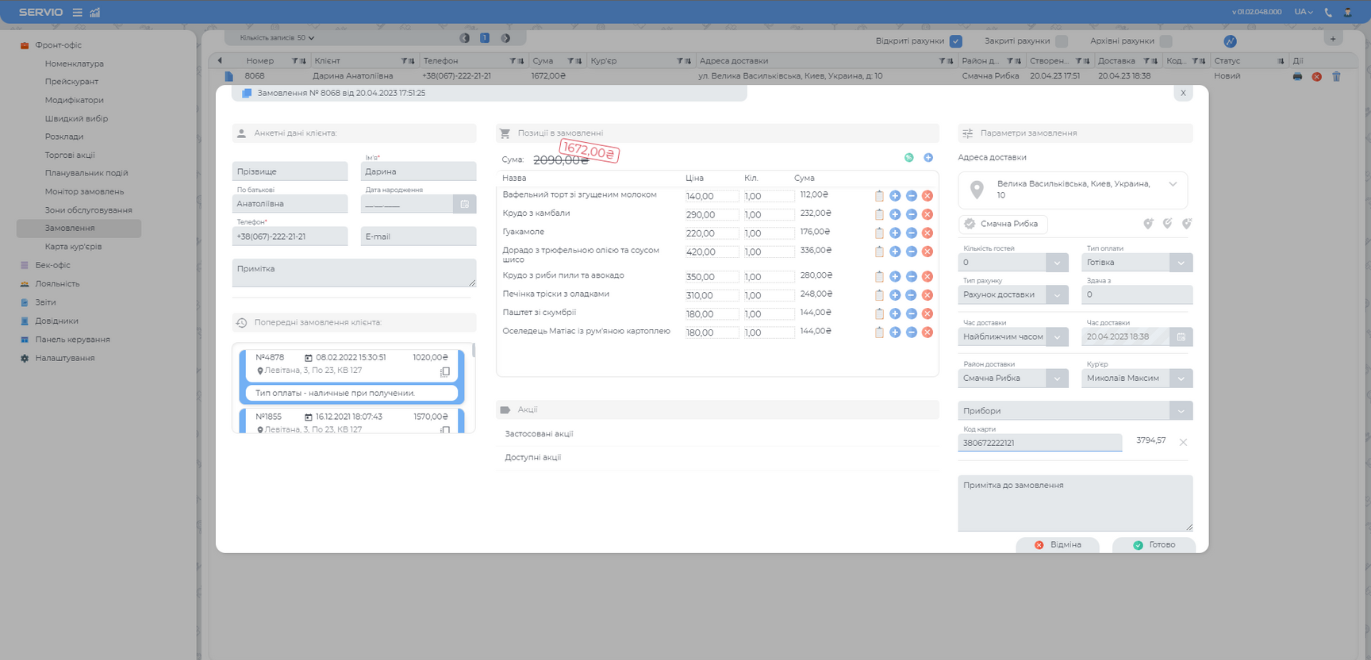Decrease the quantity of Крудо з камбали
The height and width of the screenshot is (660, 1371).
click(911, 214)
